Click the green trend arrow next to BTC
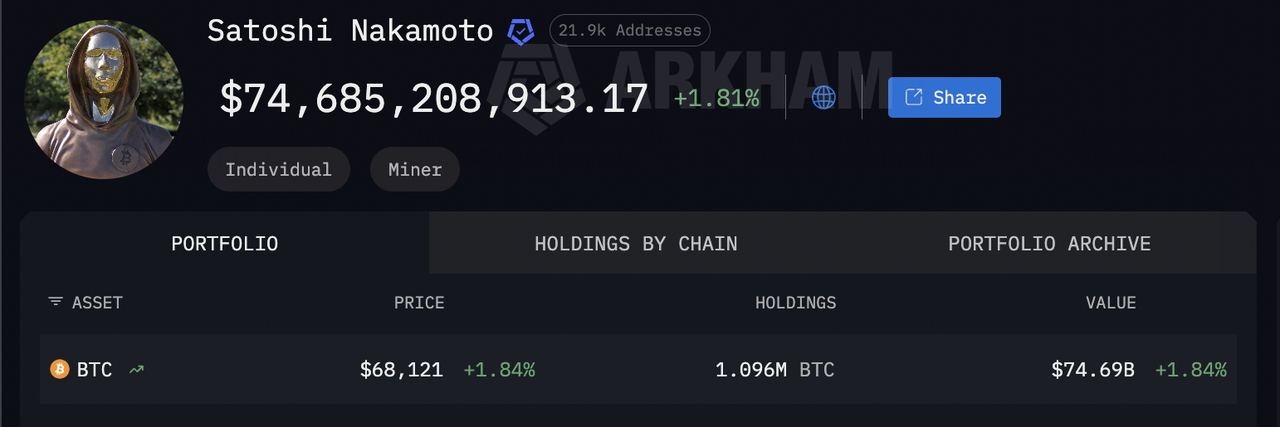This screenshot has height=427, width=1280. coord(136,370)
